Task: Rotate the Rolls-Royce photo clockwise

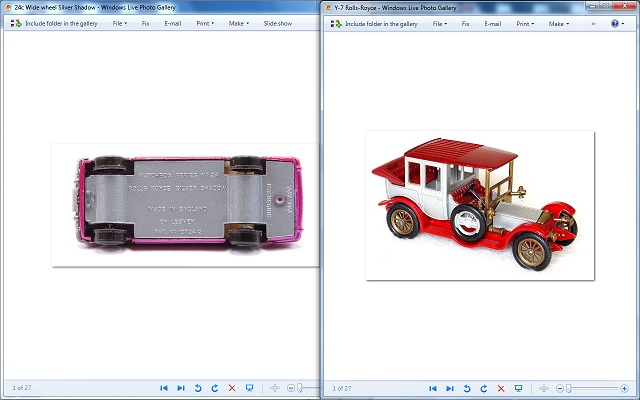Action: pos(484,387)
